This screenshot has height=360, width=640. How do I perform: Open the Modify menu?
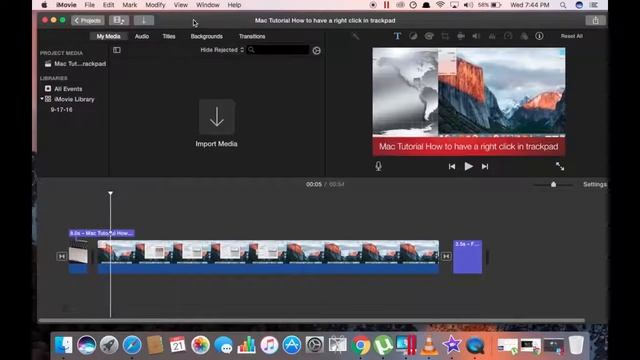155,5
